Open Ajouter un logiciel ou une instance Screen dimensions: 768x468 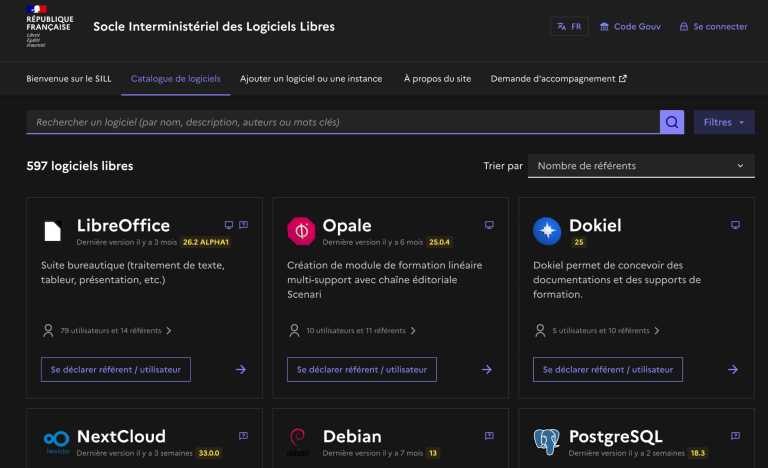(312, 78)
